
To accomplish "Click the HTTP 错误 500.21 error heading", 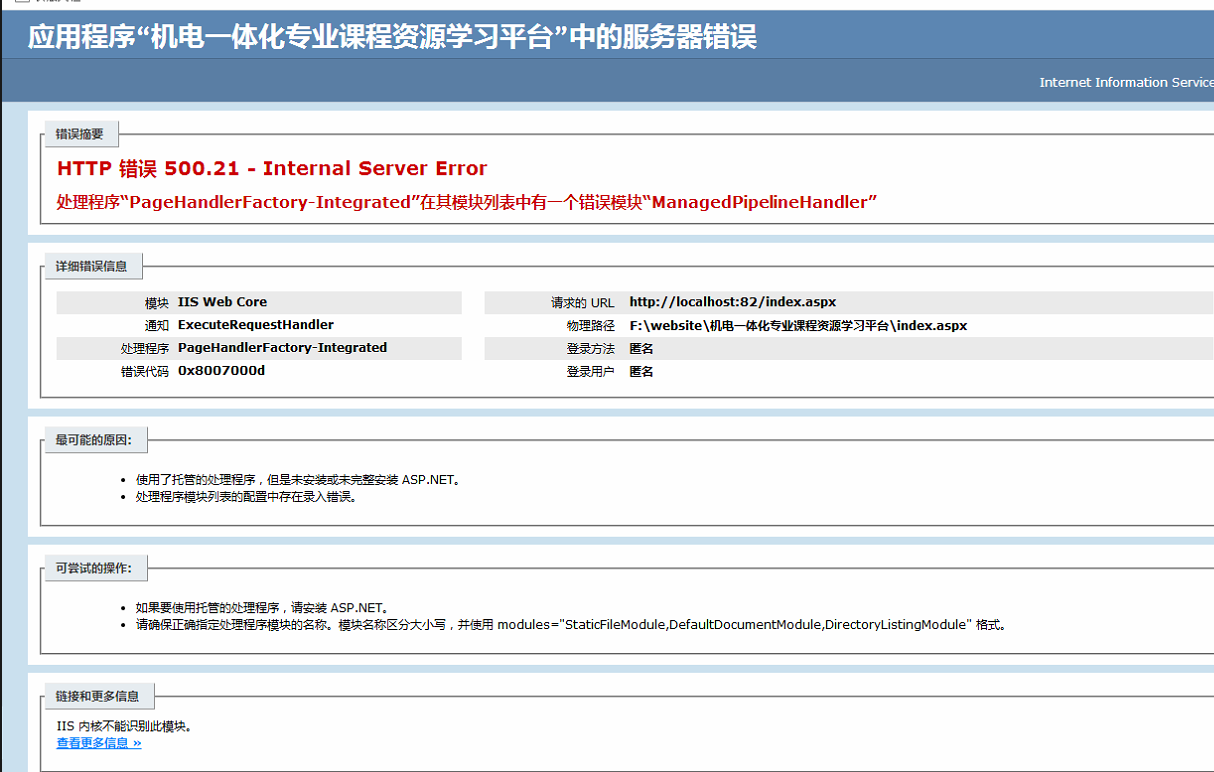I will point(272,168).
